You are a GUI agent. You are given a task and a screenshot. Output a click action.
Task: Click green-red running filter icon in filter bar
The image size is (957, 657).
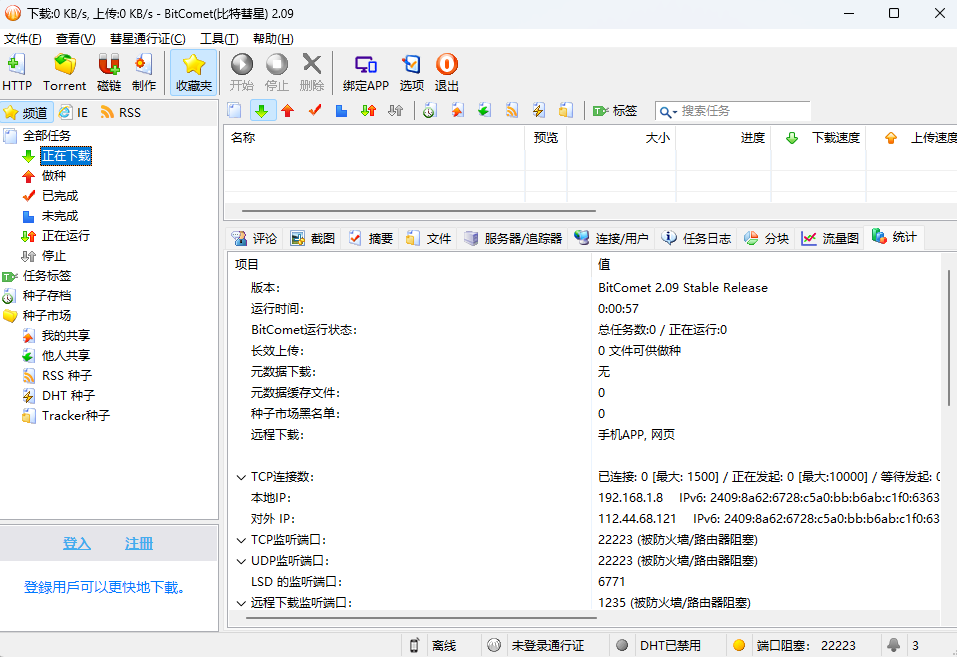(368, 111)
